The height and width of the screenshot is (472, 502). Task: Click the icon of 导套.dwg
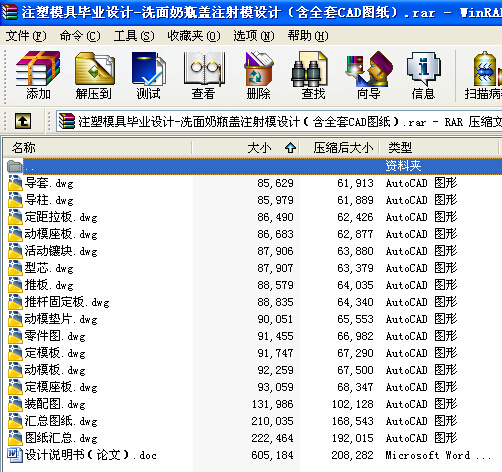pos(15,183)
